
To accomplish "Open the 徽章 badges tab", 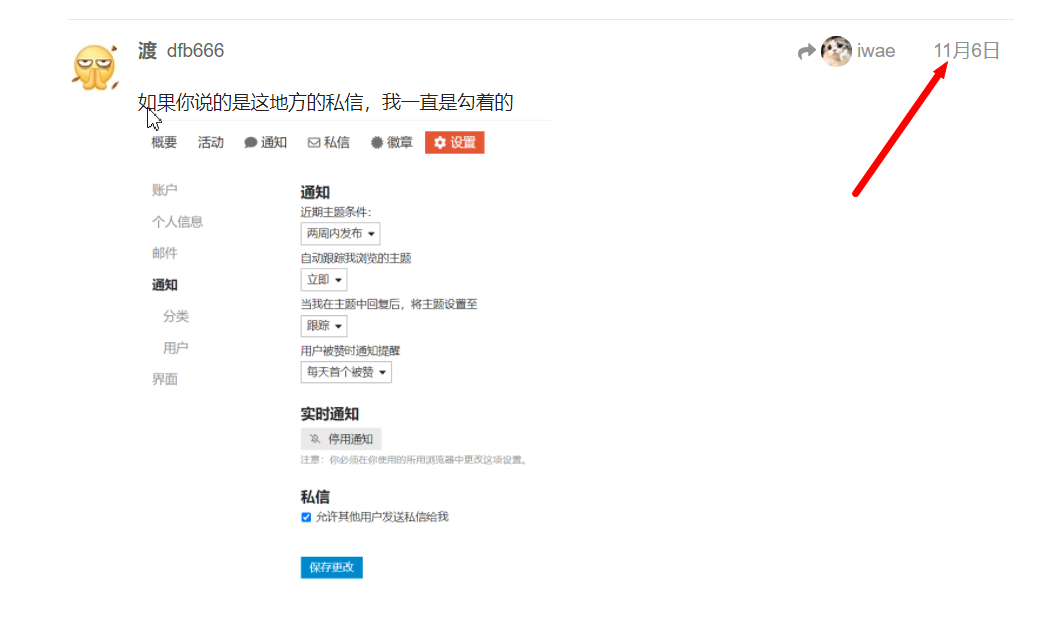I will point(391,142).
